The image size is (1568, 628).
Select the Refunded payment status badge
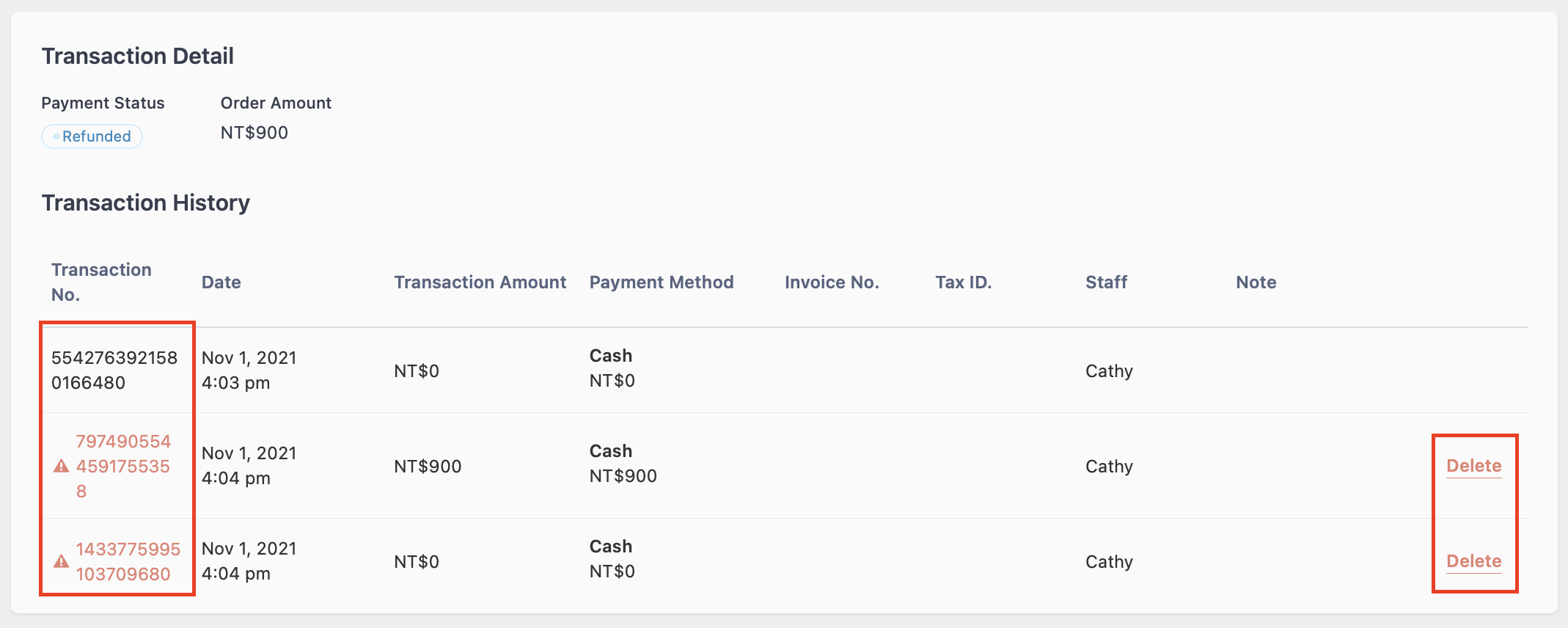click(92, 136)
